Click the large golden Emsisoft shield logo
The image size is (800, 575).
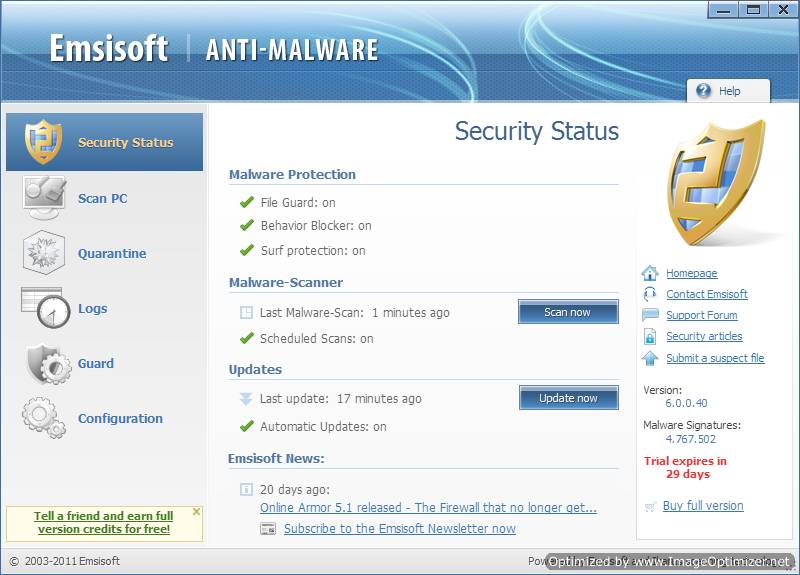pos(716,183)
